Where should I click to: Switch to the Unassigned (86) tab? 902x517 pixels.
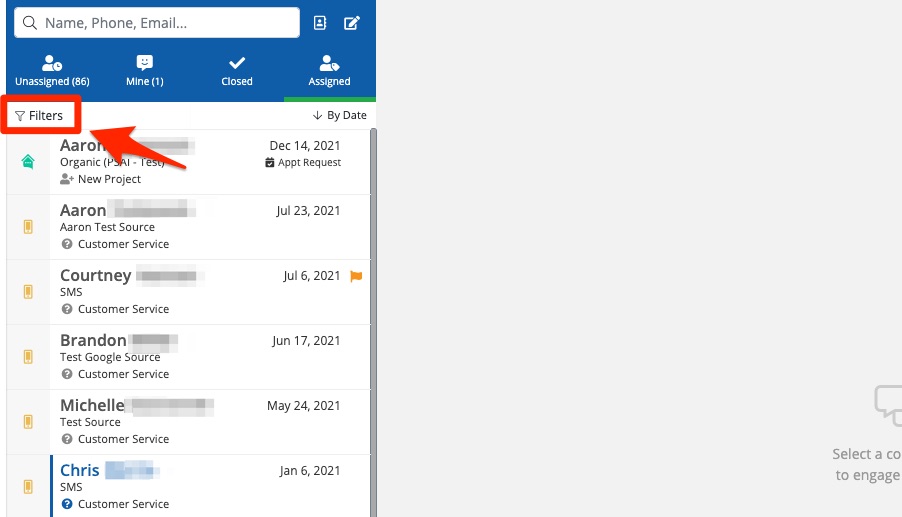[52, 71]
